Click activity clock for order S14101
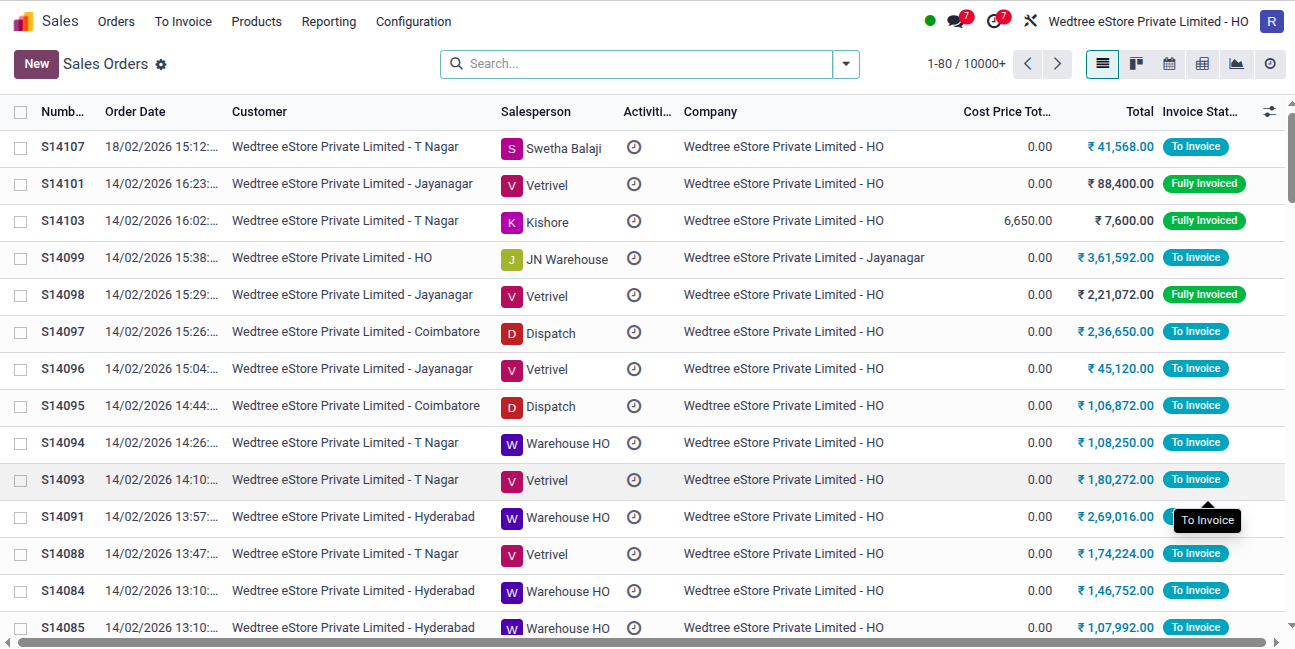The image size is (1295, 649). pos(634,184)
